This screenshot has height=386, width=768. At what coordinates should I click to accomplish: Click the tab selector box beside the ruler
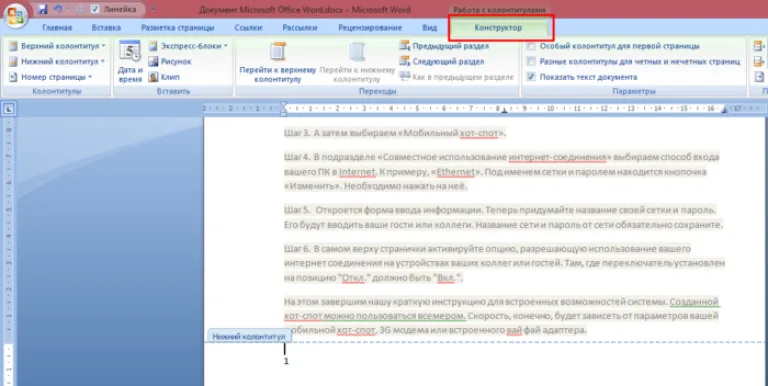8,110
